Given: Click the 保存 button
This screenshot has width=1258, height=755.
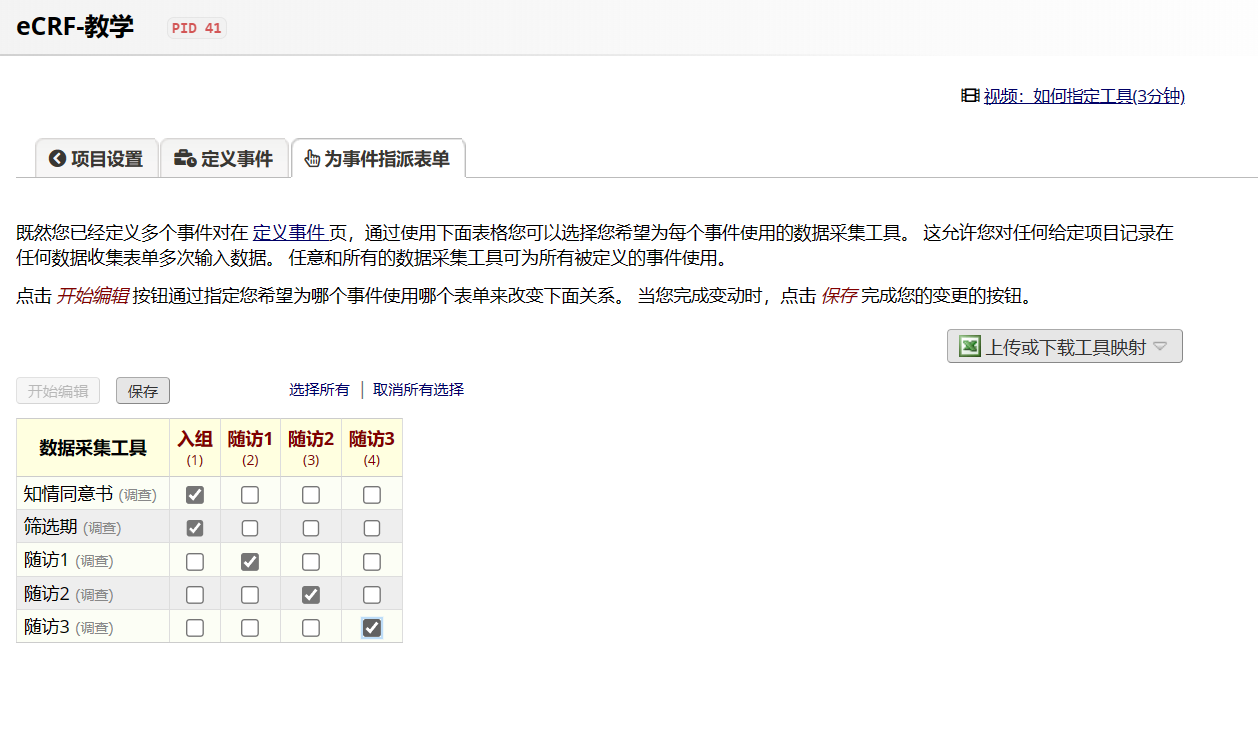Looking at the screenshot, I should tap(142, 390).
